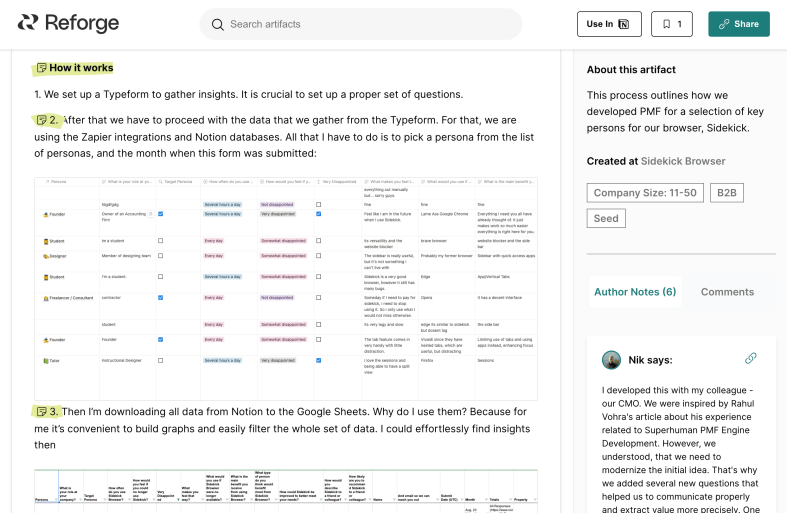787x513 pixels.
Task: Click the Share button
Action: 738,24
